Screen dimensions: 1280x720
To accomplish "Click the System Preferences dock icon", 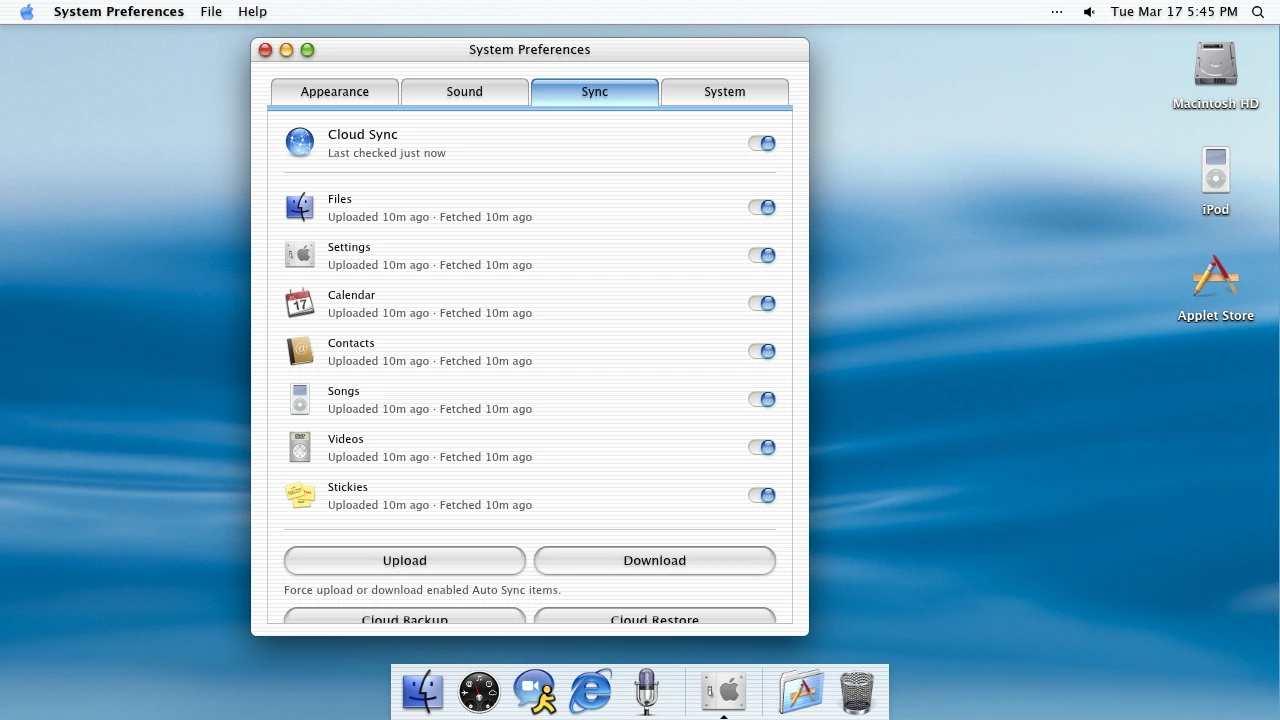I will tap(723, 691).
